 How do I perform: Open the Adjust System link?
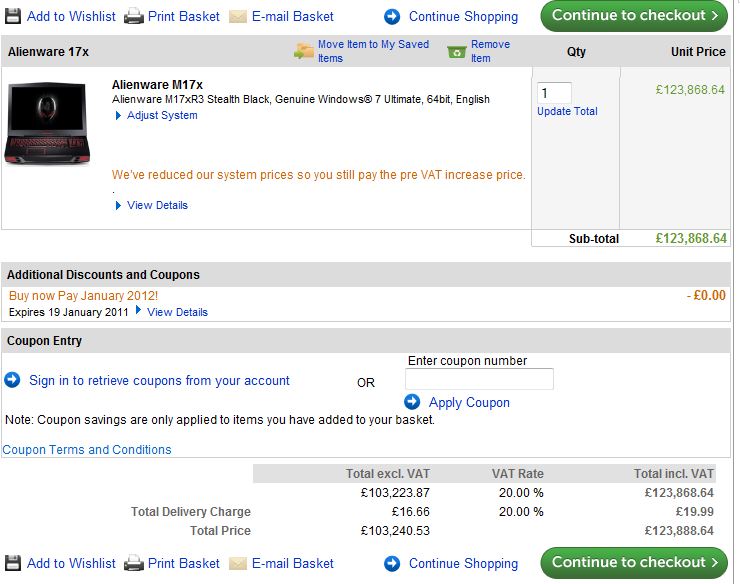tap(162, 115)
